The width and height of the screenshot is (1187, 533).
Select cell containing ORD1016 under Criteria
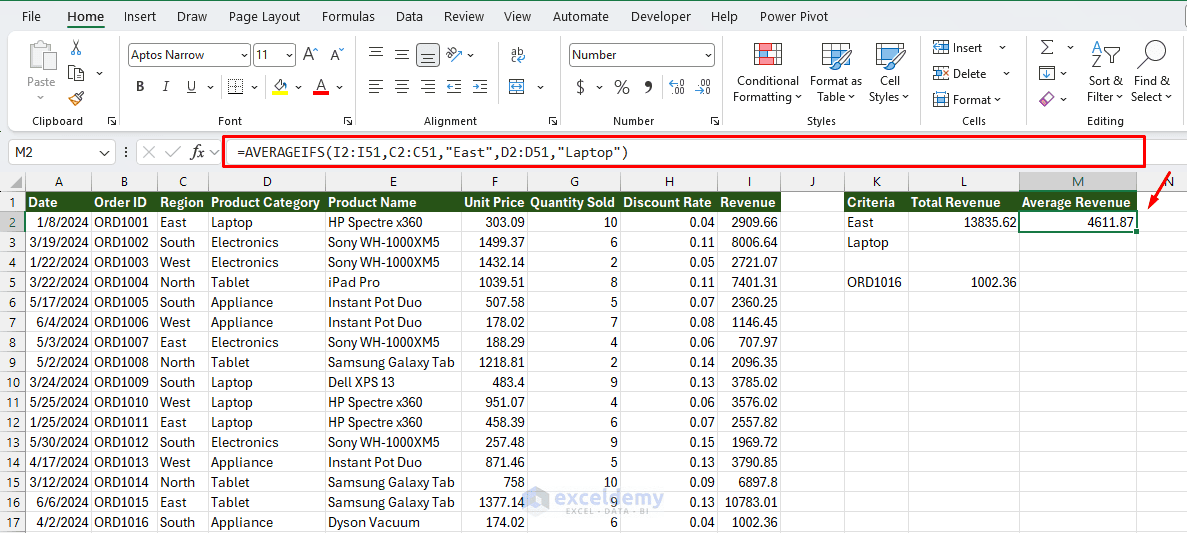click(x=877, y=282)
